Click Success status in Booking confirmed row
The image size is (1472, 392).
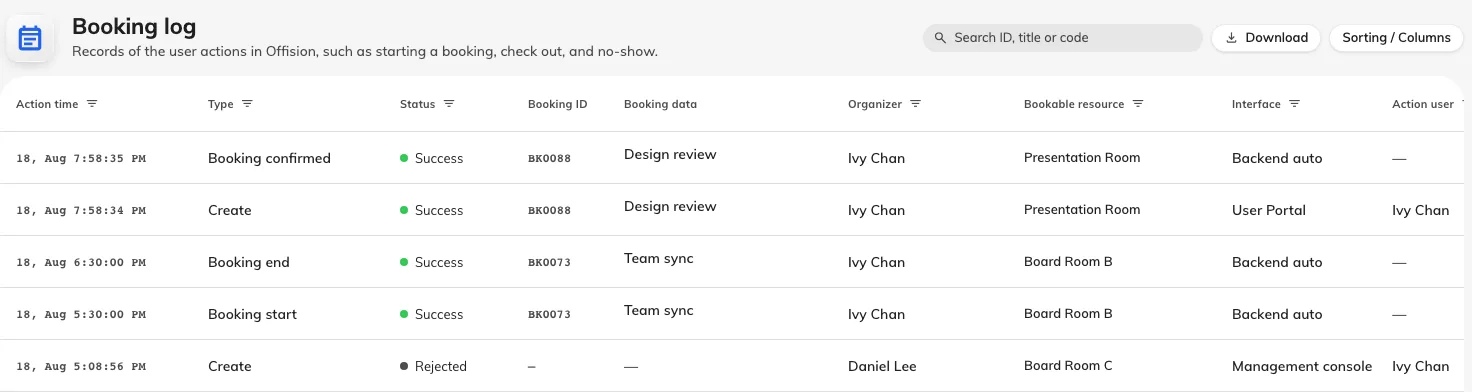pos(432,158)
